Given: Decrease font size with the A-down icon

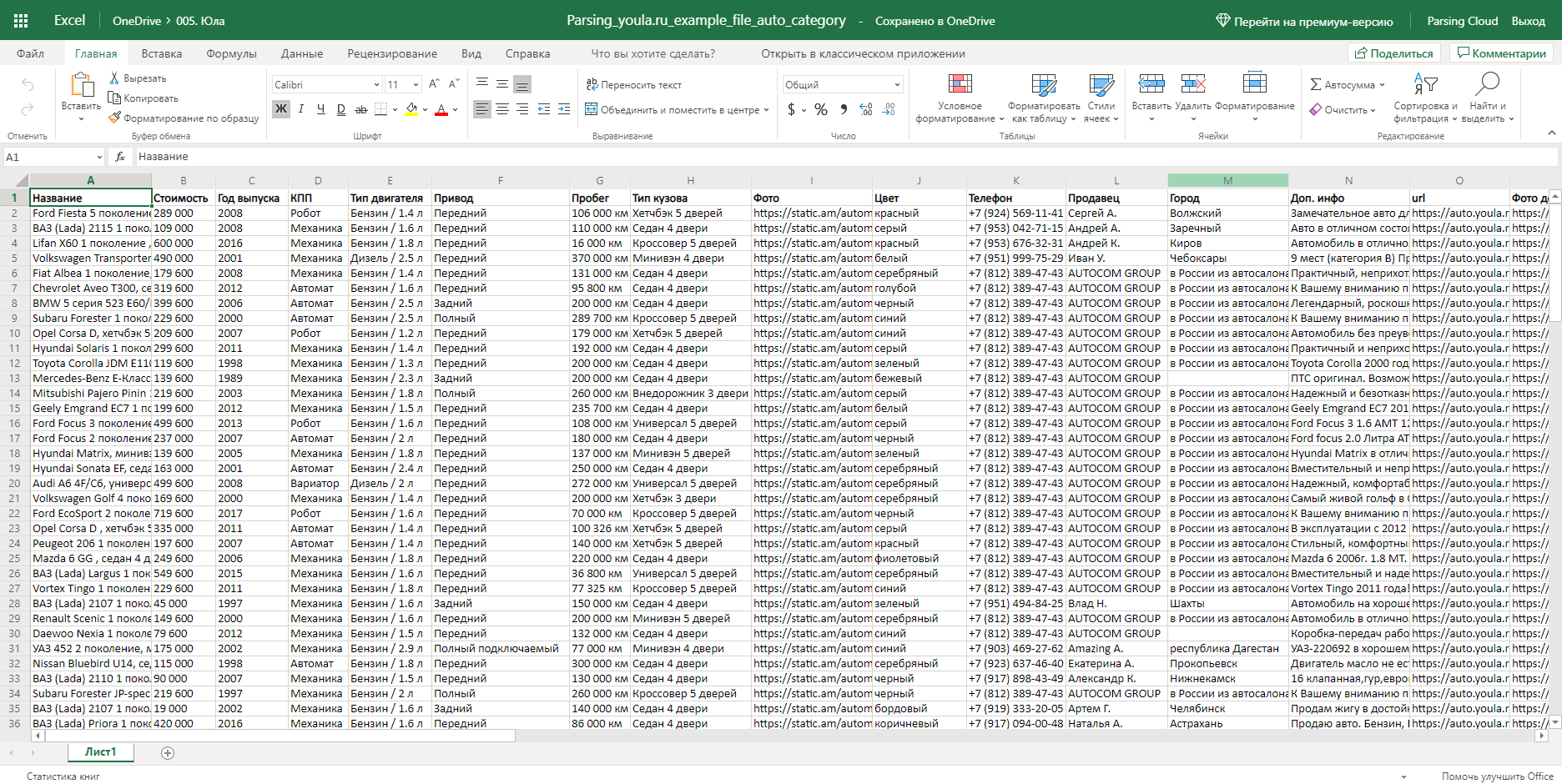Looking at the screenshot, I should click(454, 84).
